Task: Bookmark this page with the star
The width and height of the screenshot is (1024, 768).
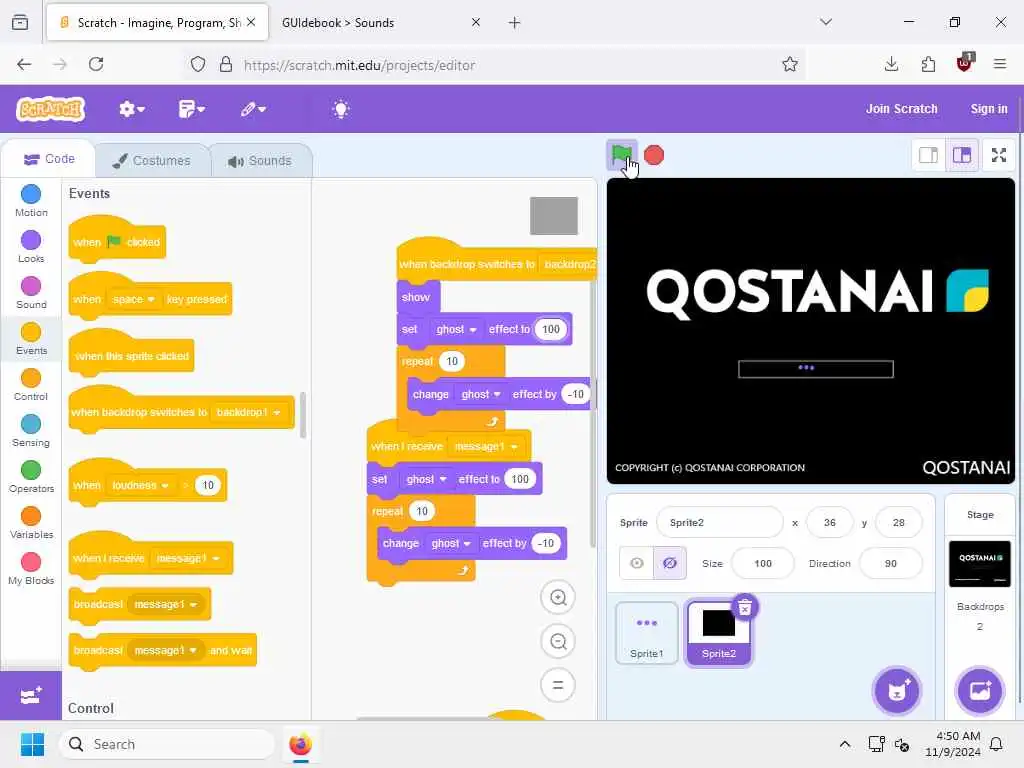Action: click(x=790, y=64)
